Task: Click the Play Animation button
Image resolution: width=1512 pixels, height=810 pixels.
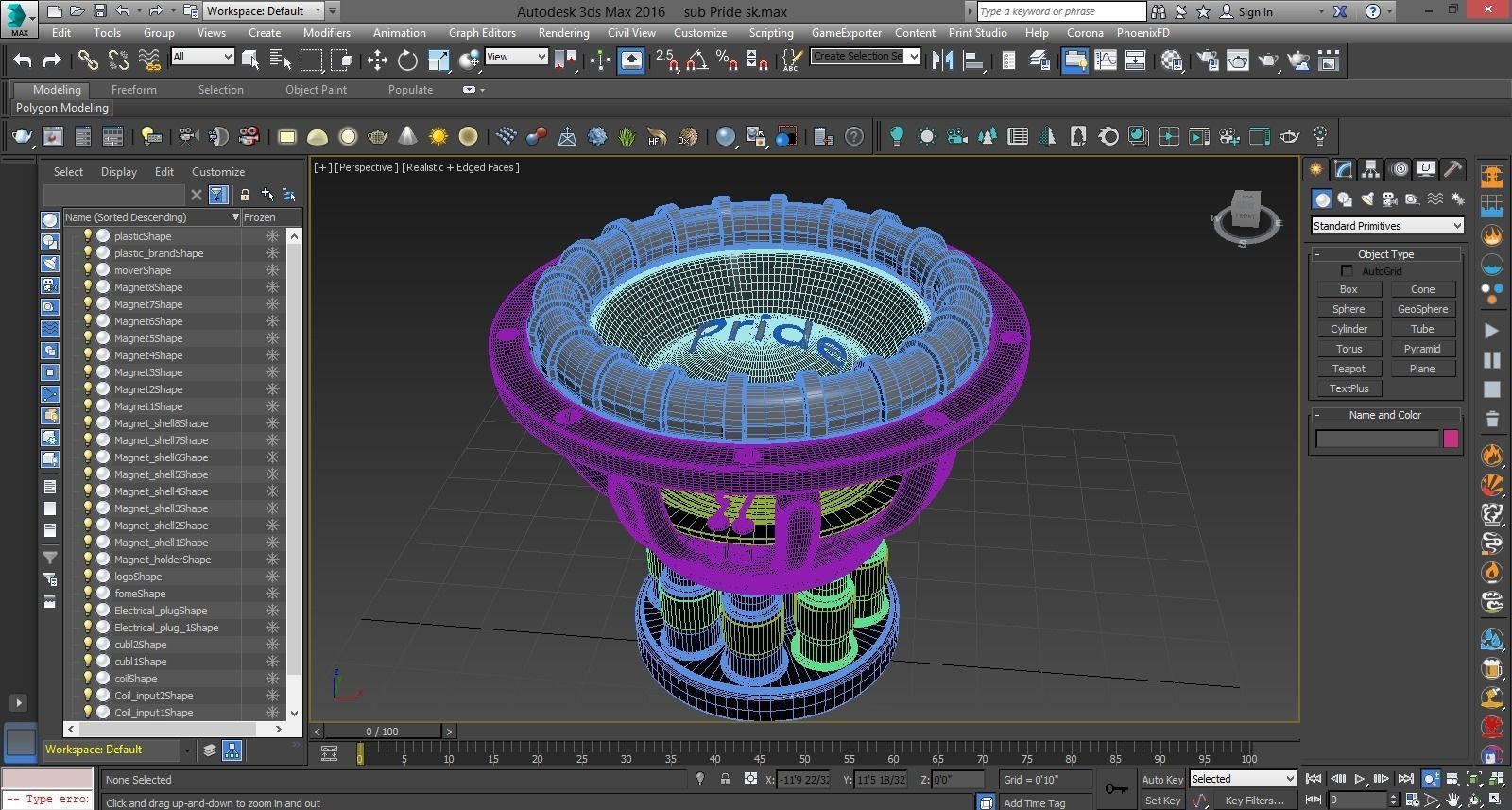Action: click(1360, 779)
